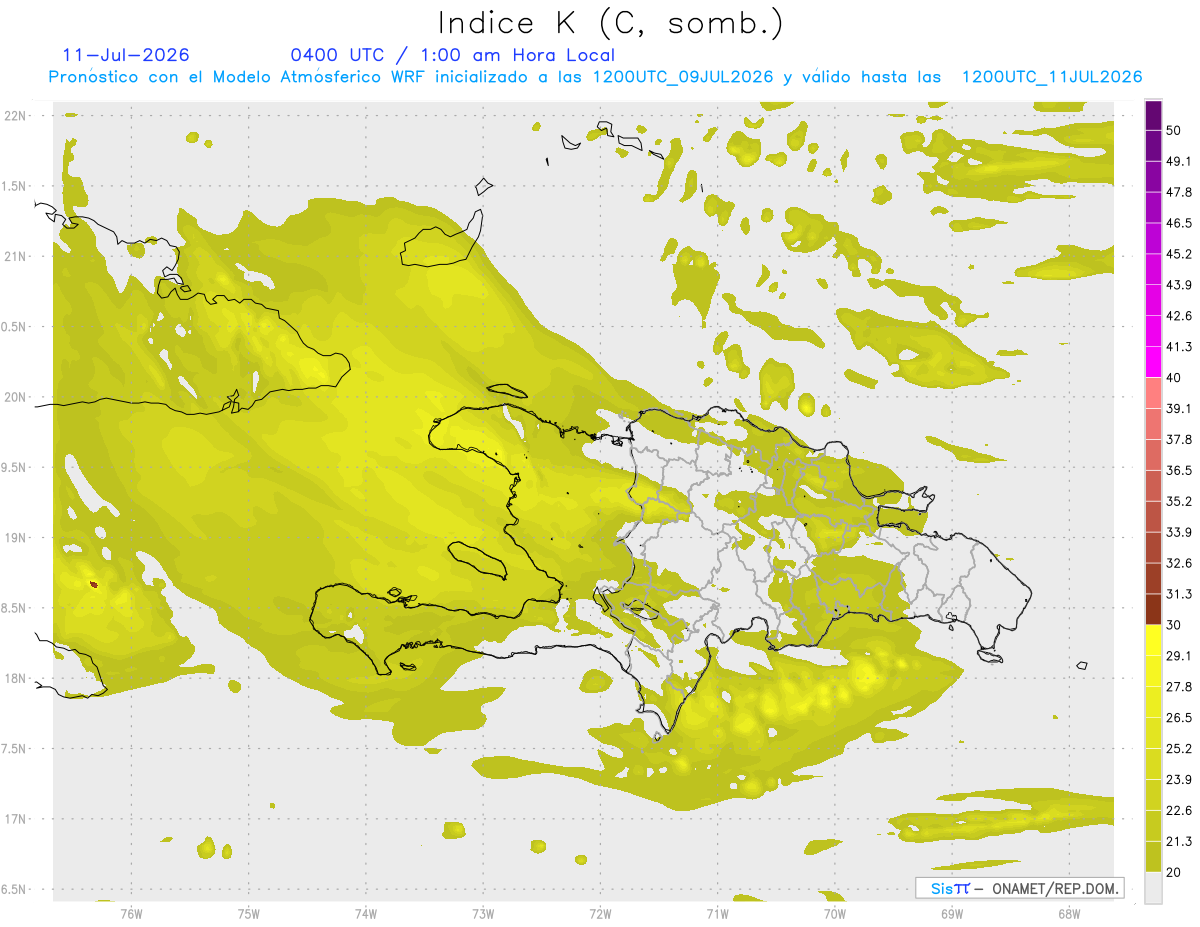Click the '40' color scale value

[x=1174, y=378]
